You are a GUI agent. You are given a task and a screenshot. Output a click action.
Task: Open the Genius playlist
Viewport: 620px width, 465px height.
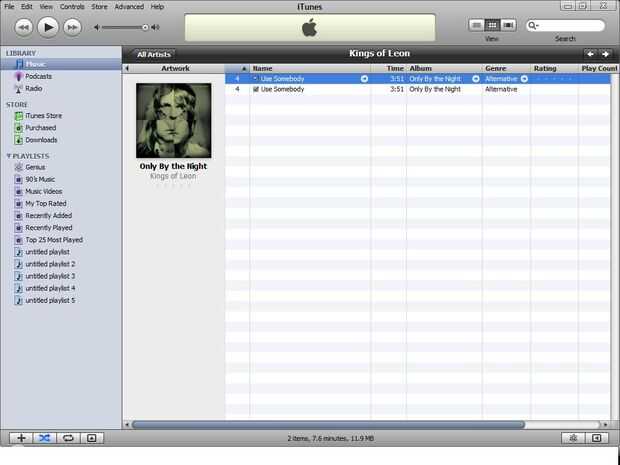tap(35, 167)
